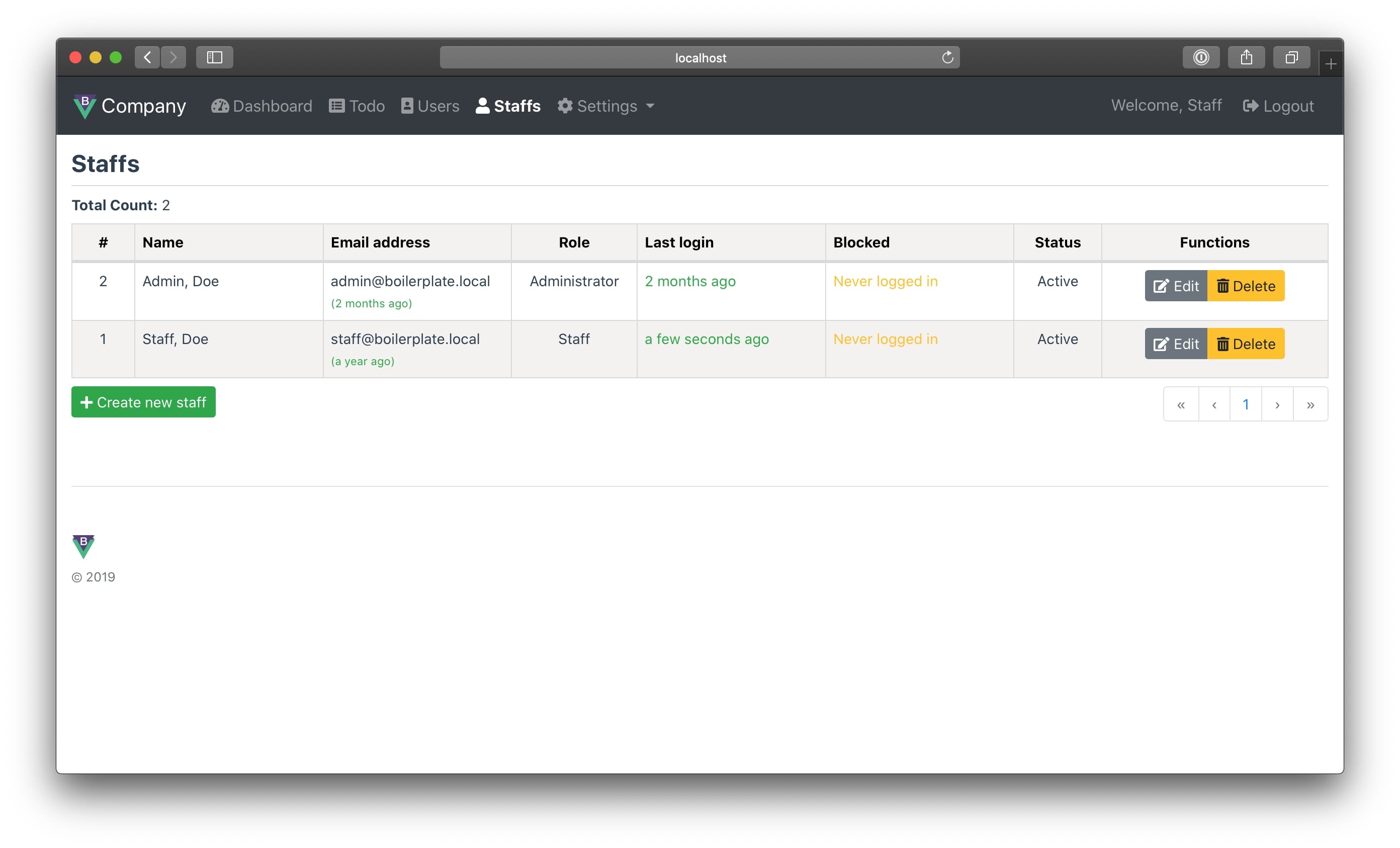Open the Dashboard page
The height and width of the screenshot is (848, 1400).
click(261, 106)
